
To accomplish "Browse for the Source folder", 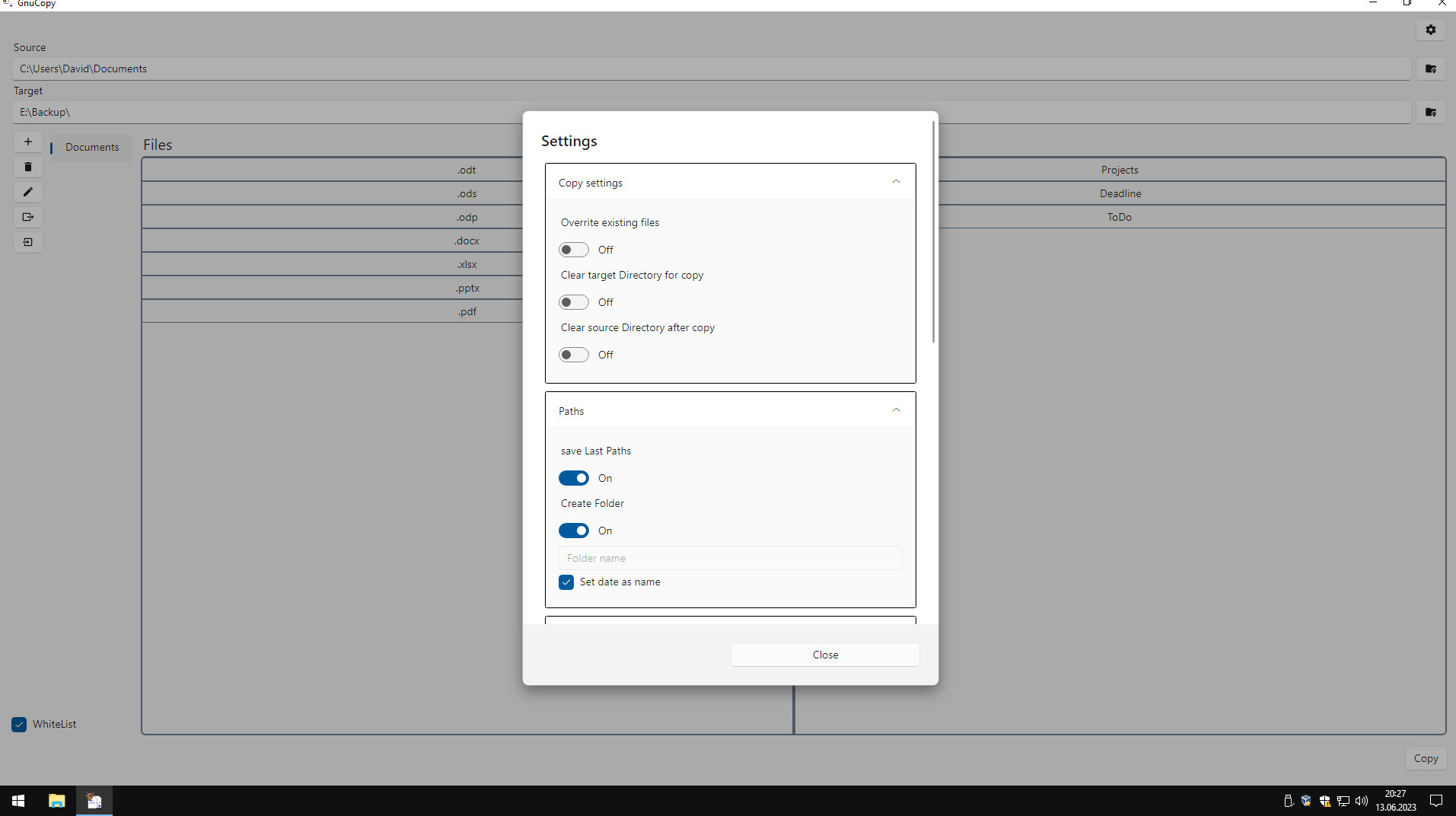I will (1431, 69).
